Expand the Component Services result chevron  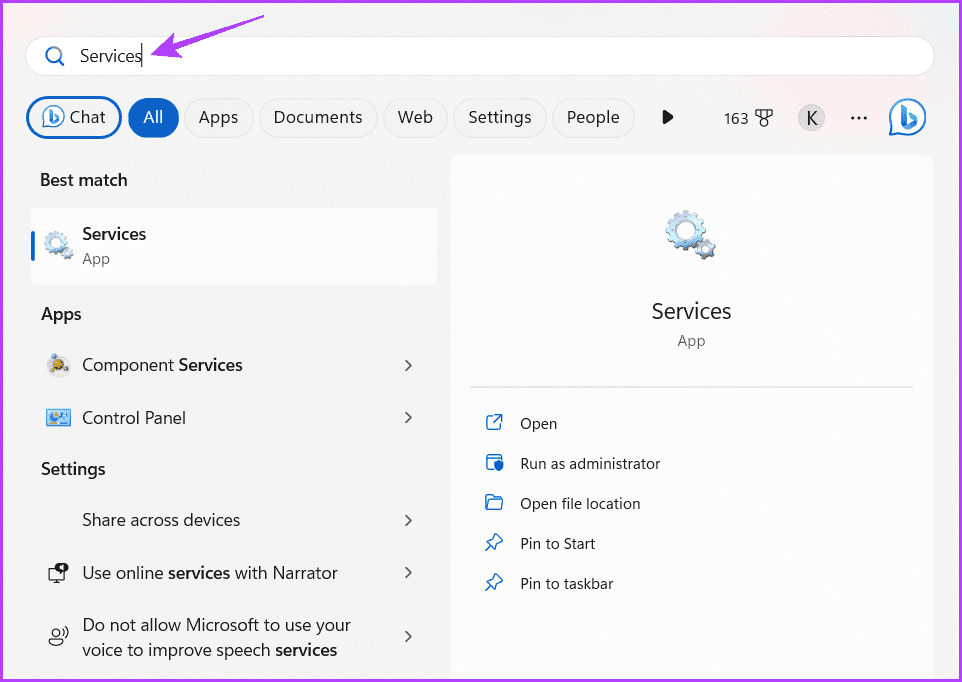(x=408, y=365)
